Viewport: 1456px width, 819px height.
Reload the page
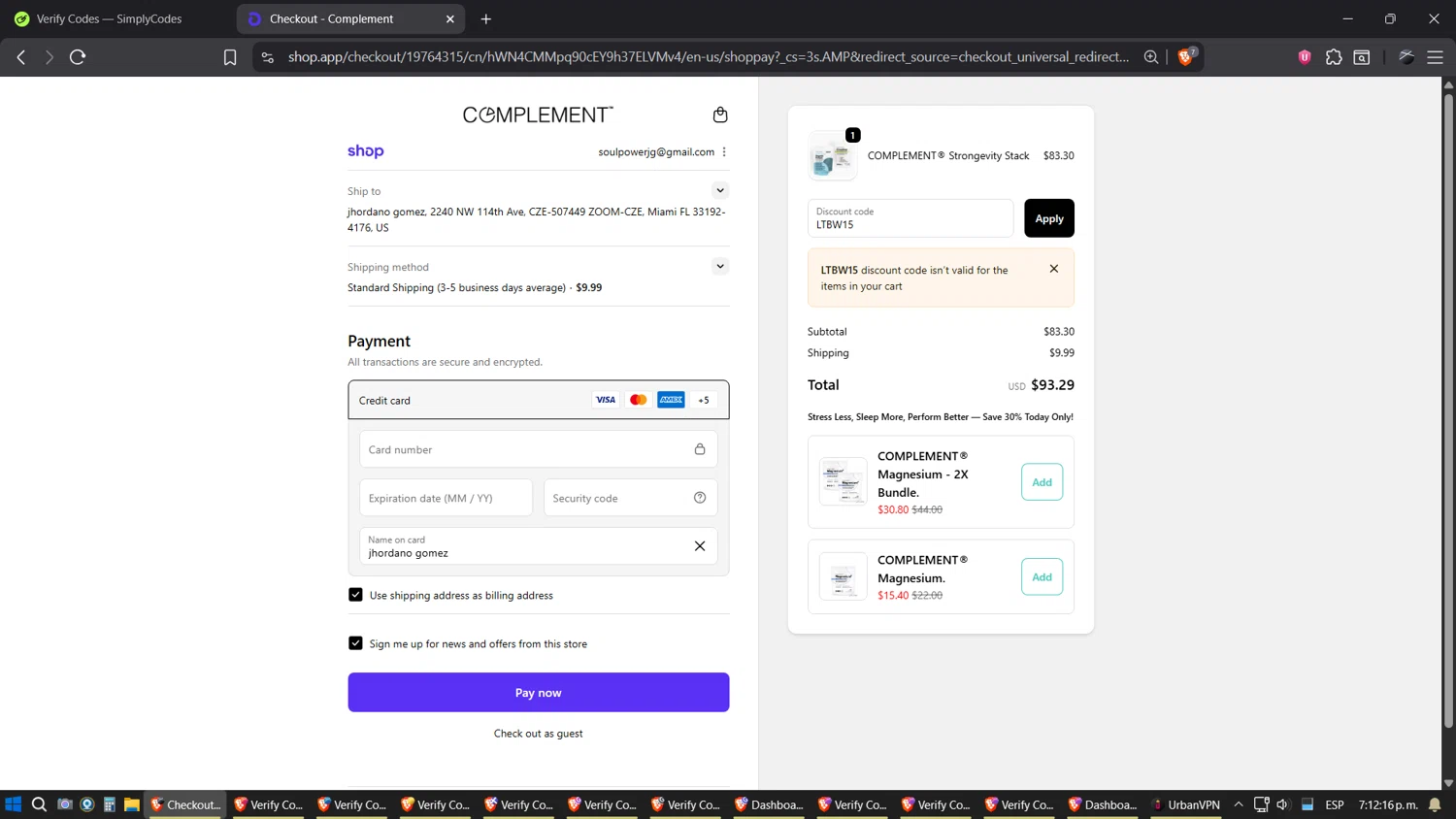pos(78,57)
